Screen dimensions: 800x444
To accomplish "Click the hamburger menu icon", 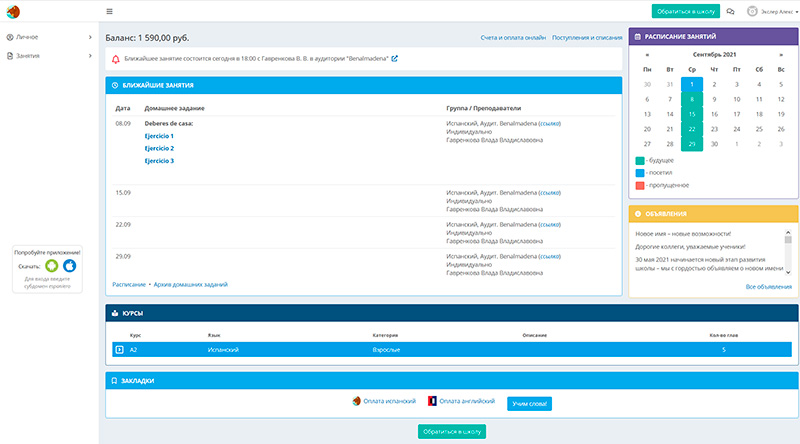I will [109, 11].
